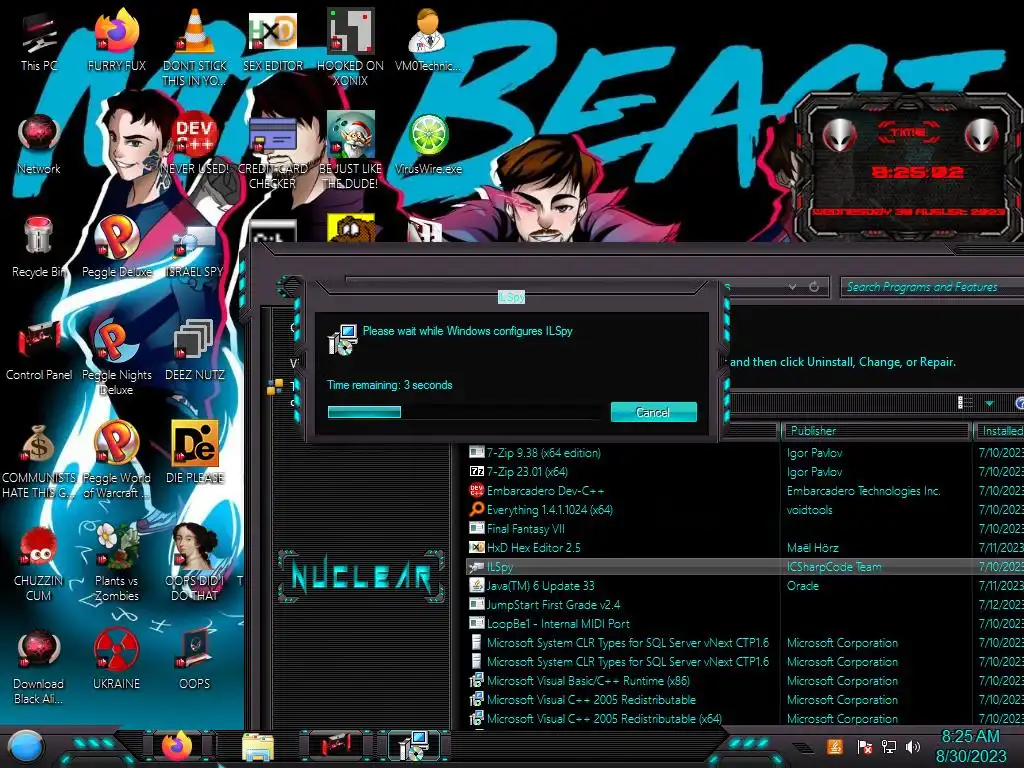Launch Peggle Nights Deluxe shortcut

pyautogui.click(x=116, y=357)
